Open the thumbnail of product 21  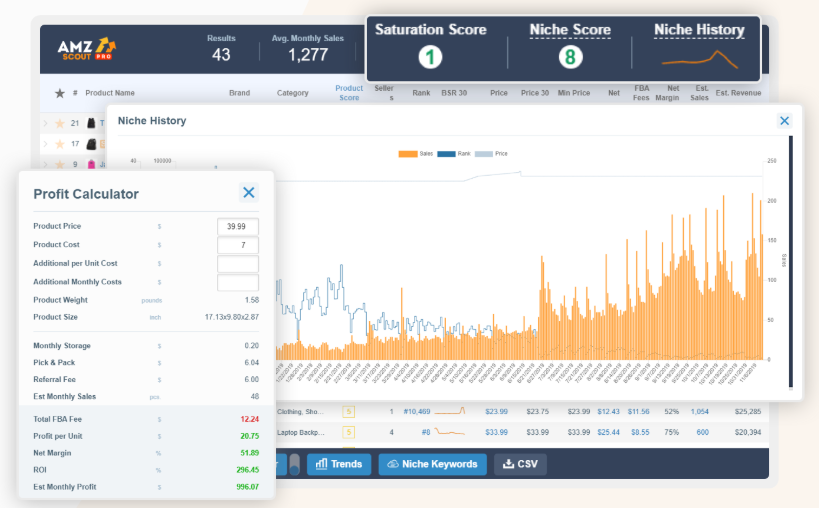[91, 123]
